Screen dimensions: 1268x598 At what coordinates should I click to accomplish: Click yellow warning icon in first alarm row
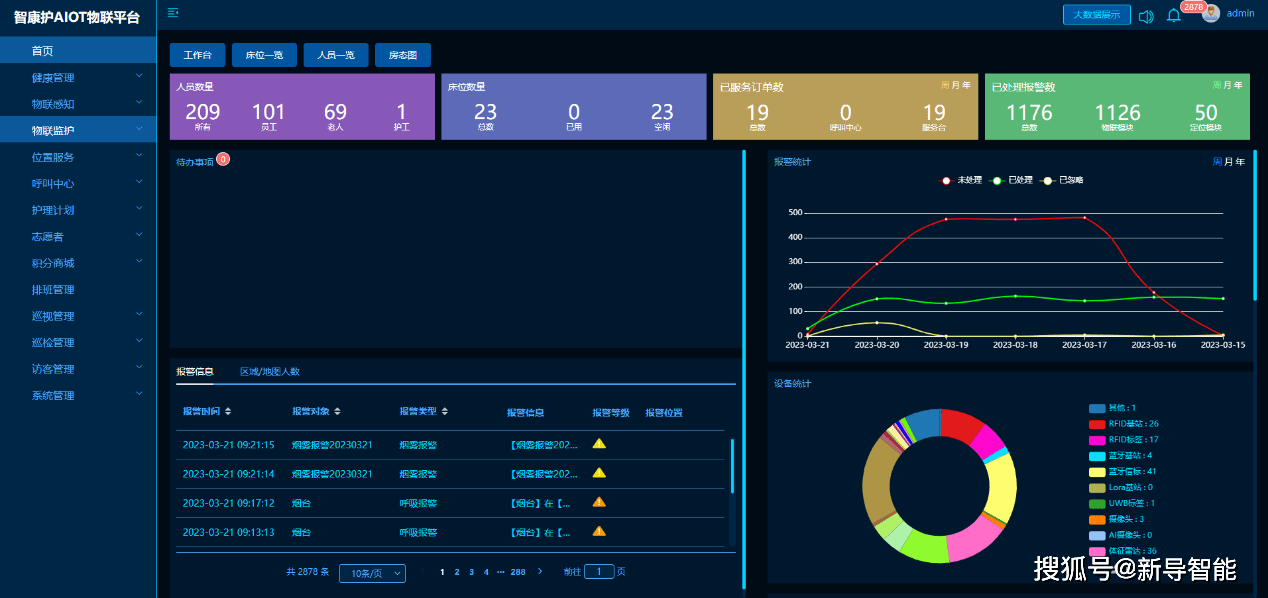[x=599, y=443]
